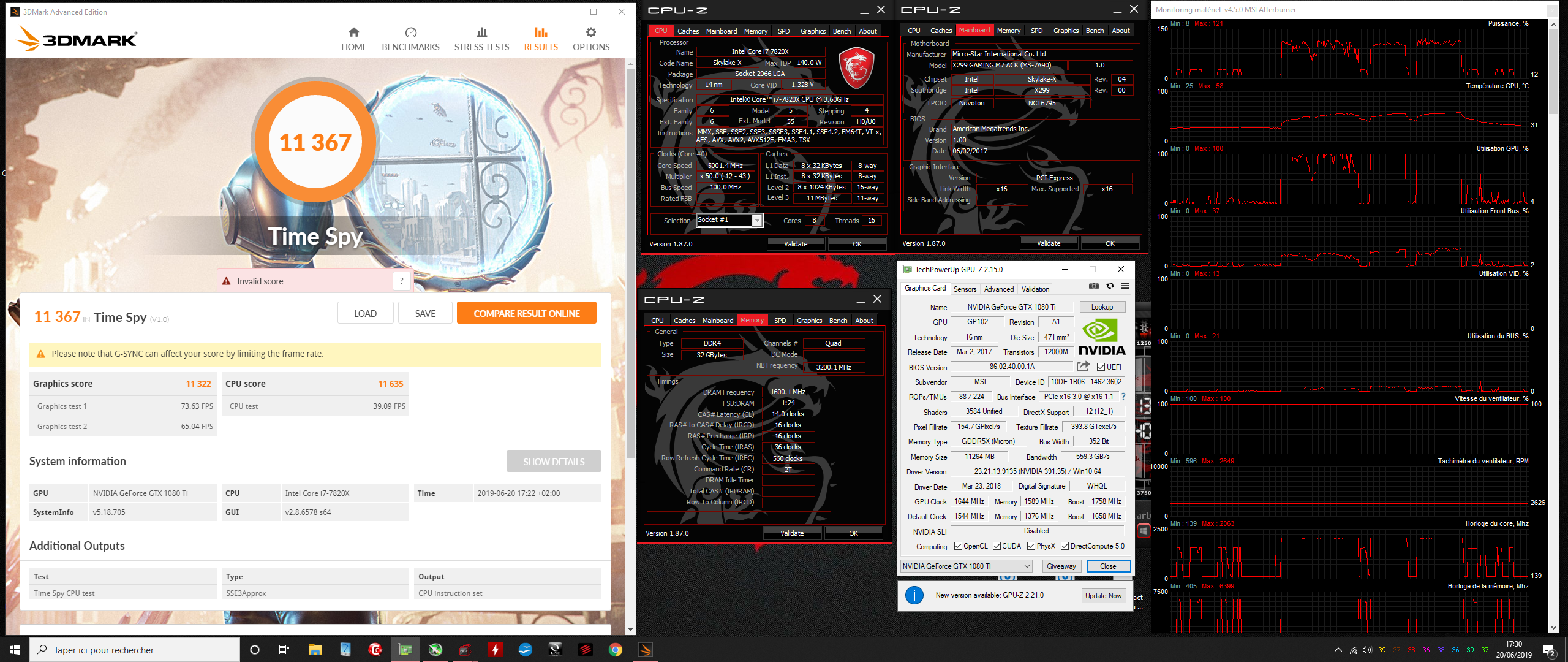
Task: Click the Afterburner monitoring scrollbar
Action: pos(1553,70)
